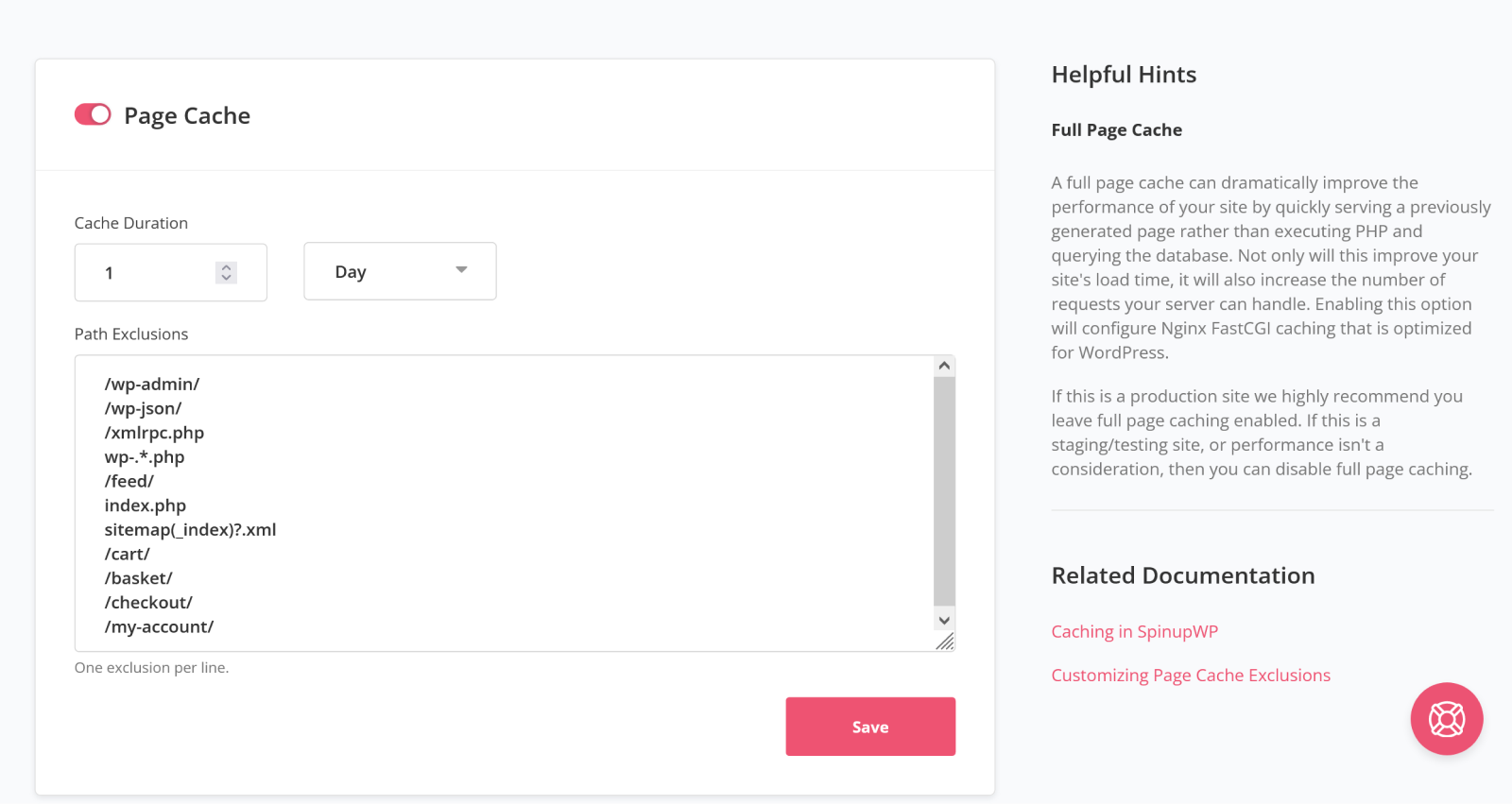Click the wp-.*.php exclusion line
The image size is (1512, 805).
coord(145,456)
